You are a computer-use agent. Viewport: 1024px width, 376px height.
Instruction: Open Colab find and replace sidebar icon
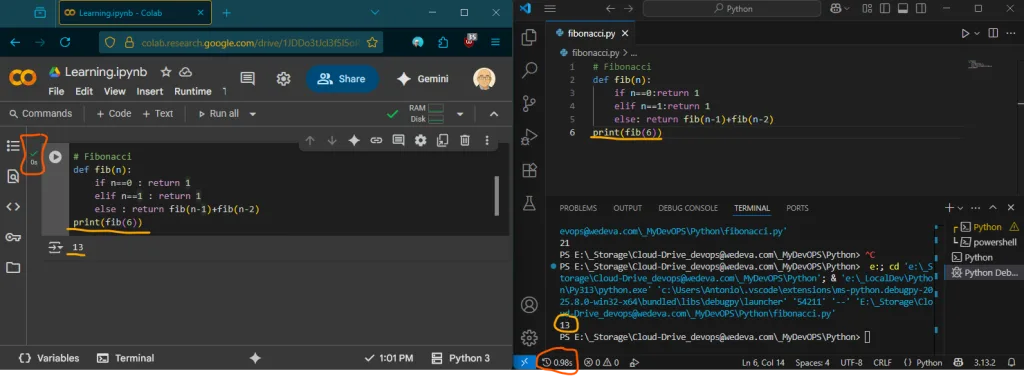12,176
